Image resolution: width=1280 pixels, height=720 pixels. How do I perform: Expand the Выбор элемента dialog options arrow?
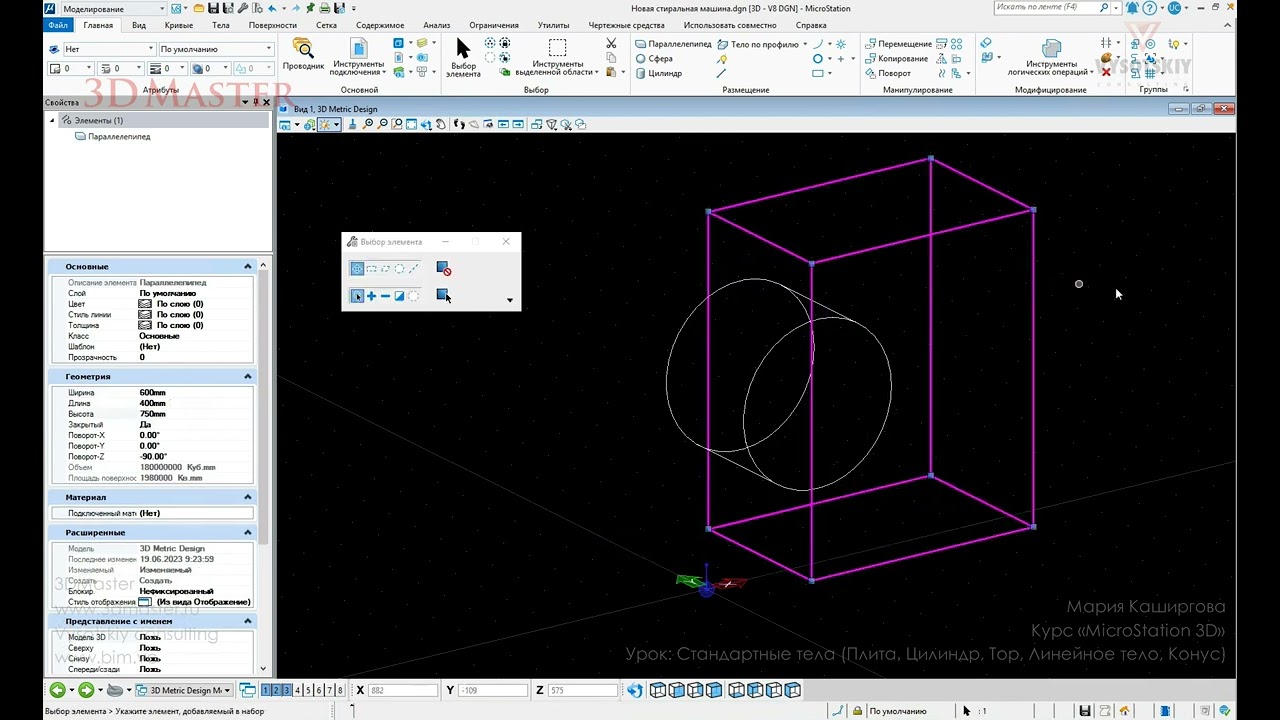coord(510,300)
